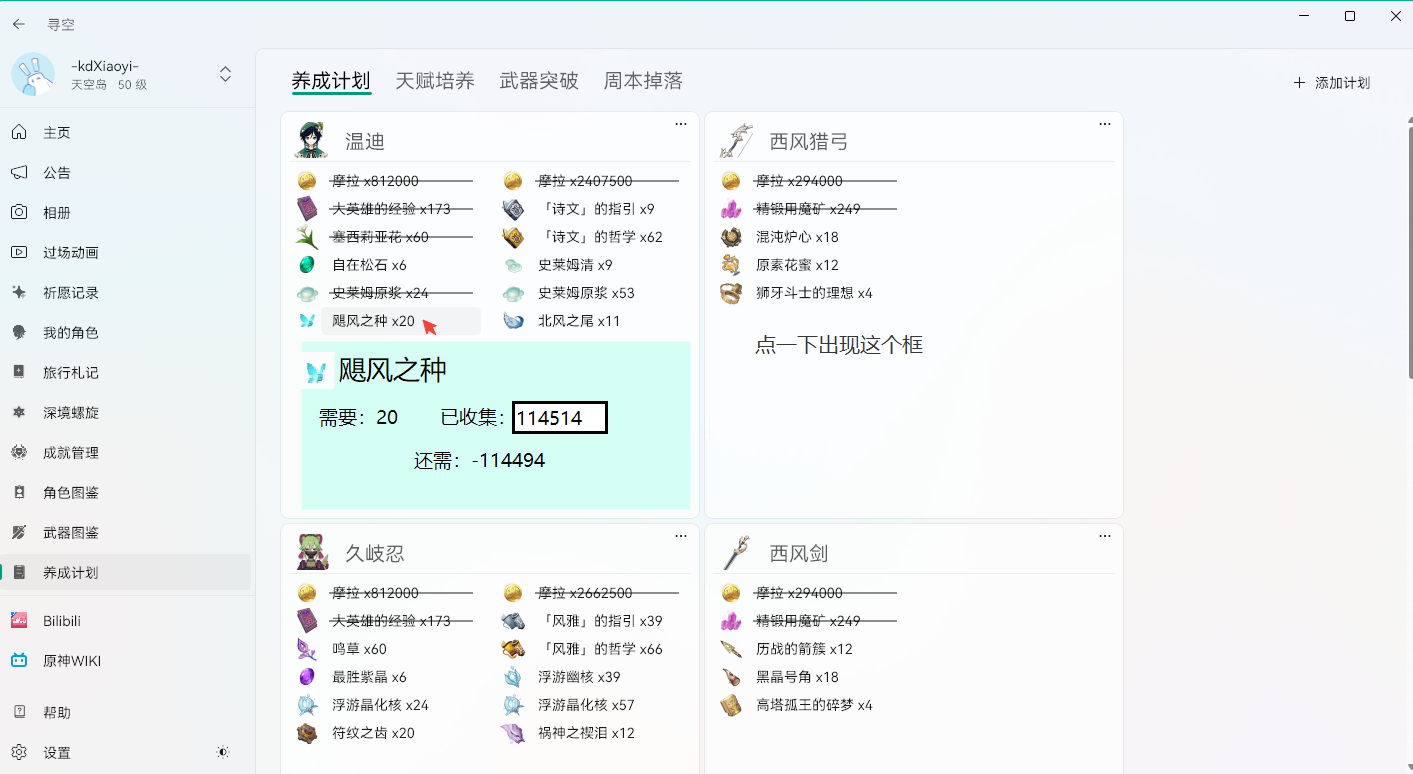Switch to the 武器突破 tab
The image size is (1413, 774).
point(539,81)
